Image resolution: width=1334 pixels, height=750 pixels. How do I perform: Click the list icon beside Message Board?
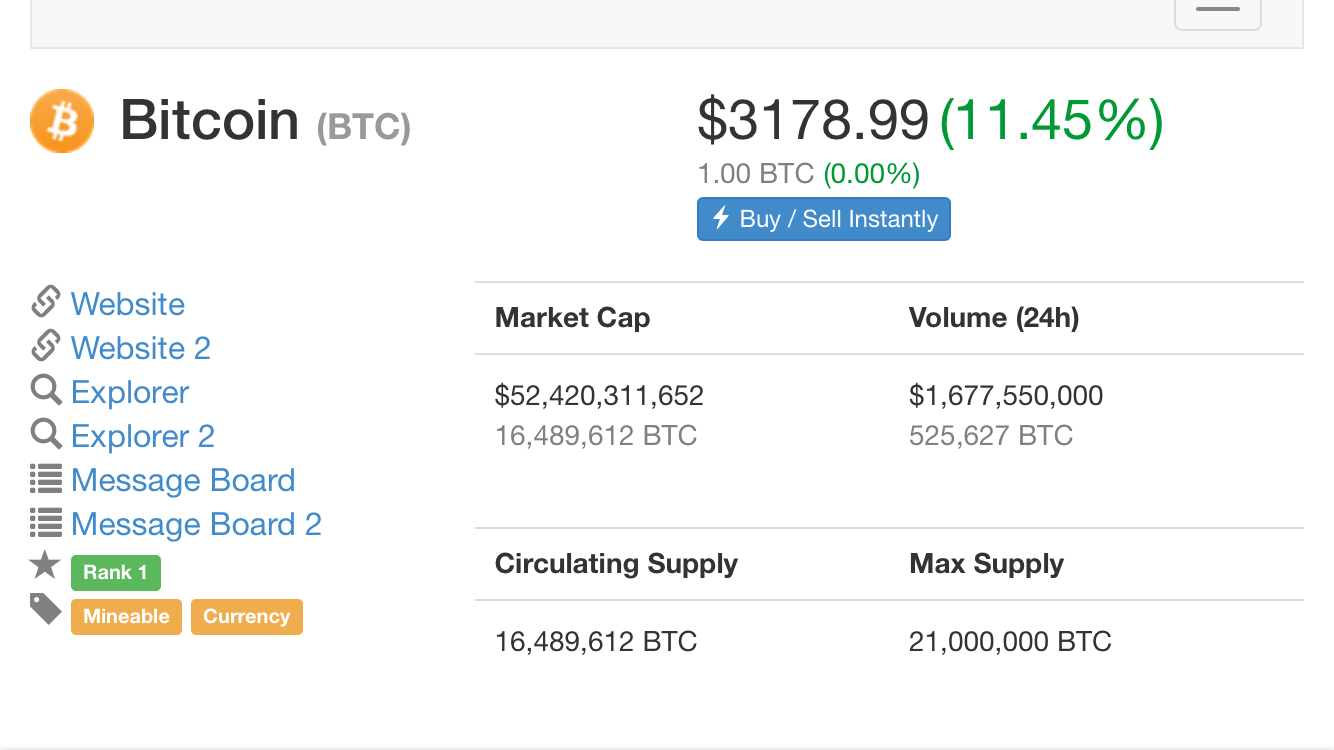click(x=46, y=479)
